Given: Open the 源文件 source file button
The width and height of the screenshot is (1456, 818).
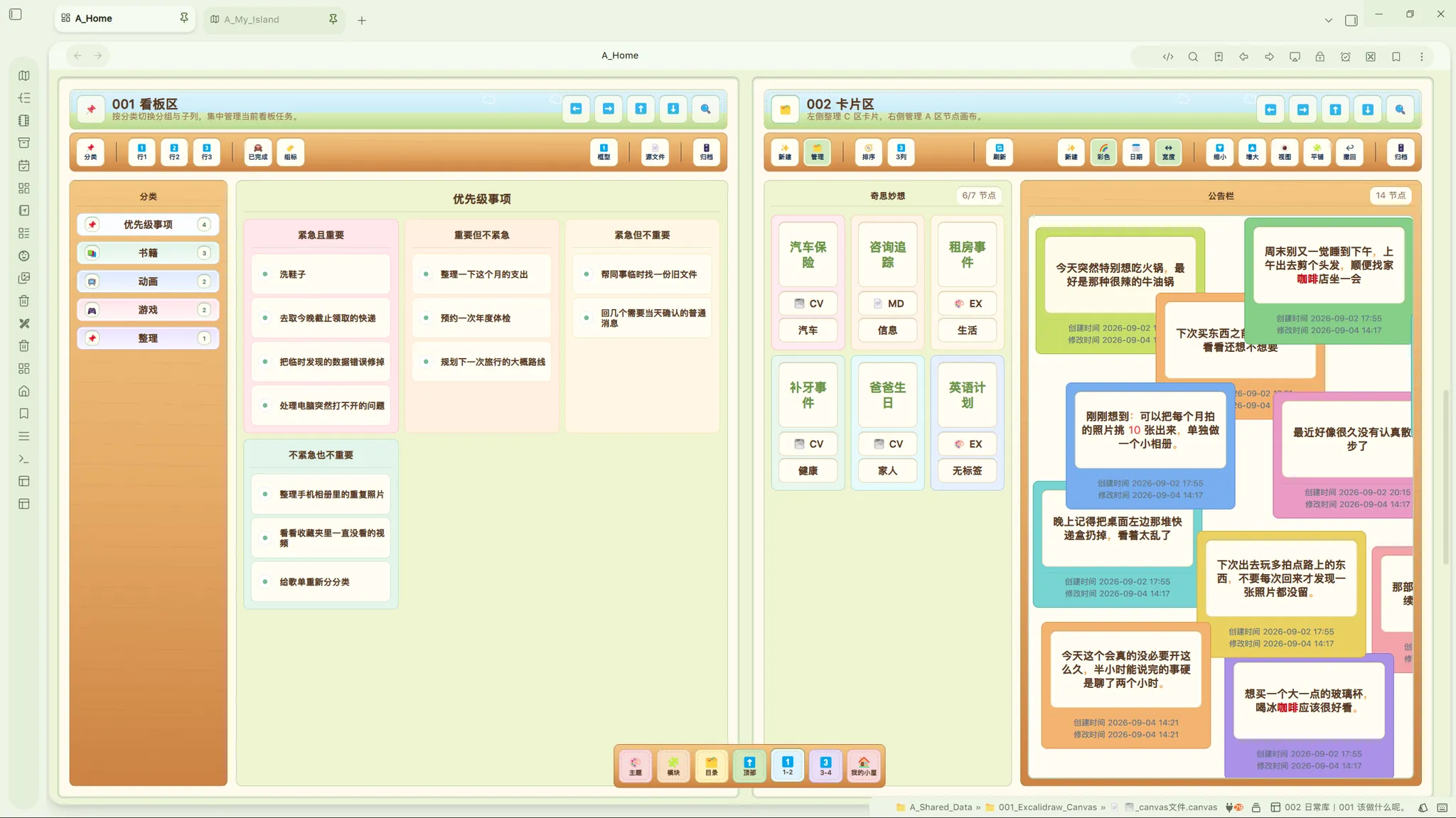Looking at the screenshot, I should coord(655,152).
